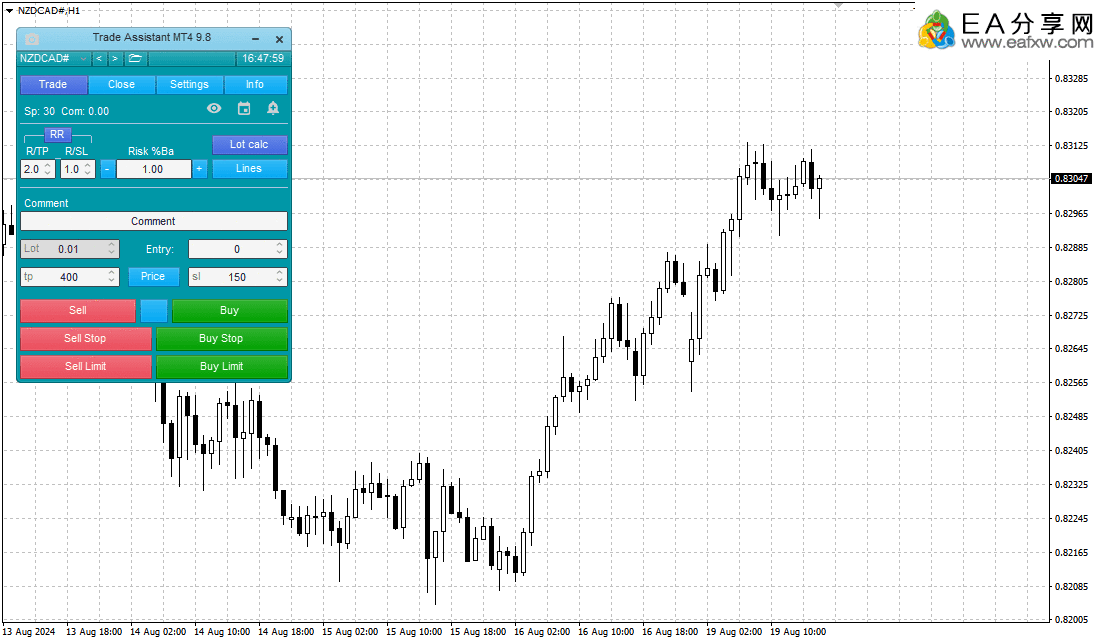The image size is (1095, 643).
Task: Increase R/TP ratio with up arrow
Action: coord(47,165)
